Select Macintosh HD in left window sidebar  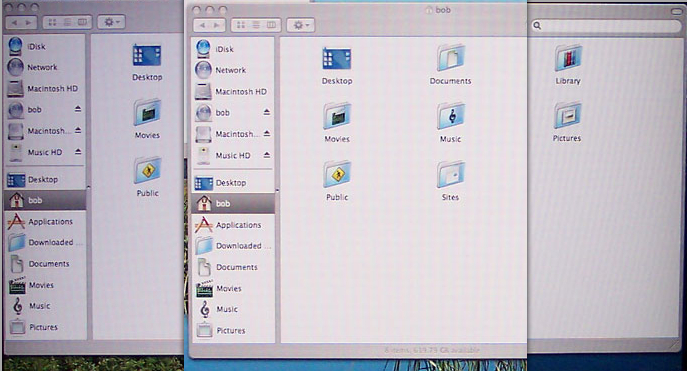click(x=46, y=88)
